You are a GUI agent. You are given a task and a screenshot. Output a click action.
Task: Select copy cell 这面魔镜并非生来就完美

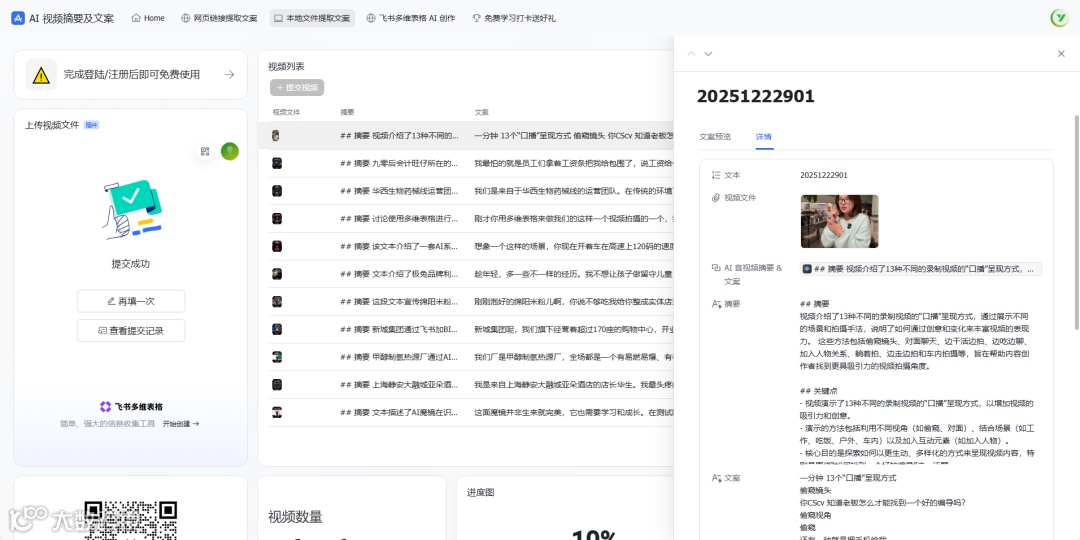click(572, 412)
